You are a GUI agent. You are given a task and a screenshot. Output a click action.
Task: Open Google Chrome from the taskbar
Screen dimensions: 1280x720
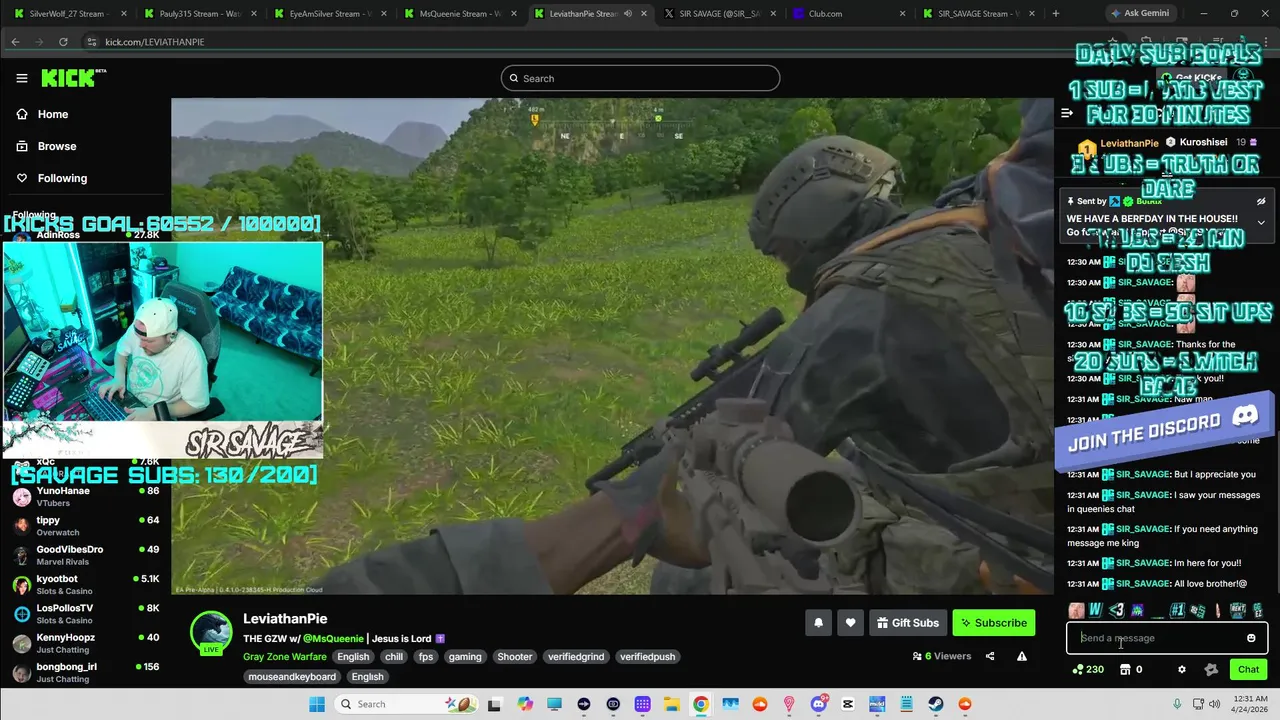point(701,704)
